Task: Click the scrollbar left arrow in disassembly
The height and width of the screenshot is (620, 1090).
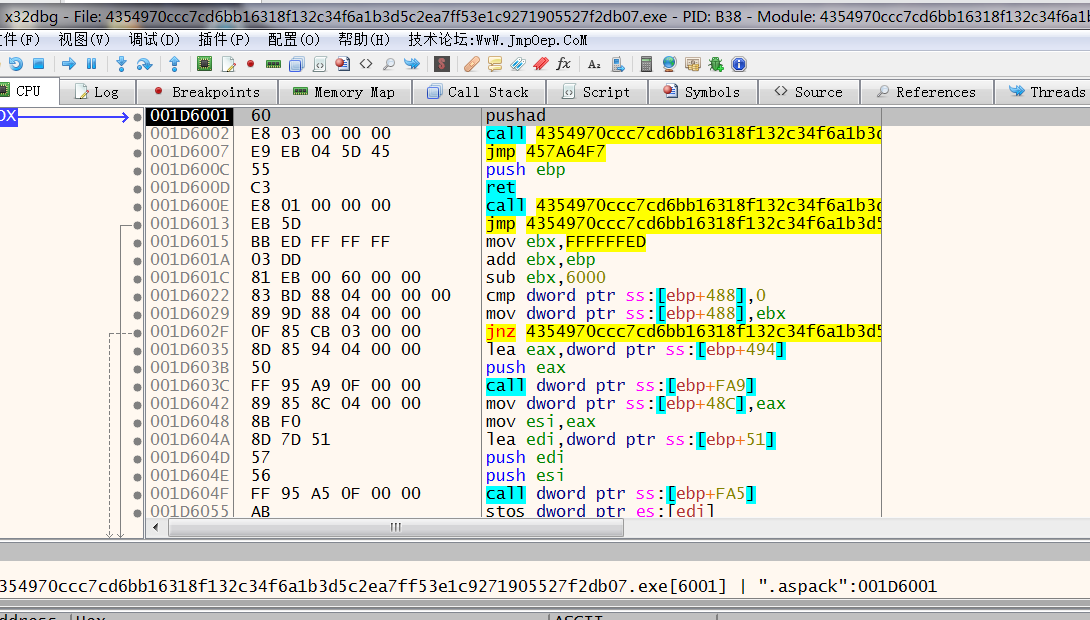Action: pos(156,528)
